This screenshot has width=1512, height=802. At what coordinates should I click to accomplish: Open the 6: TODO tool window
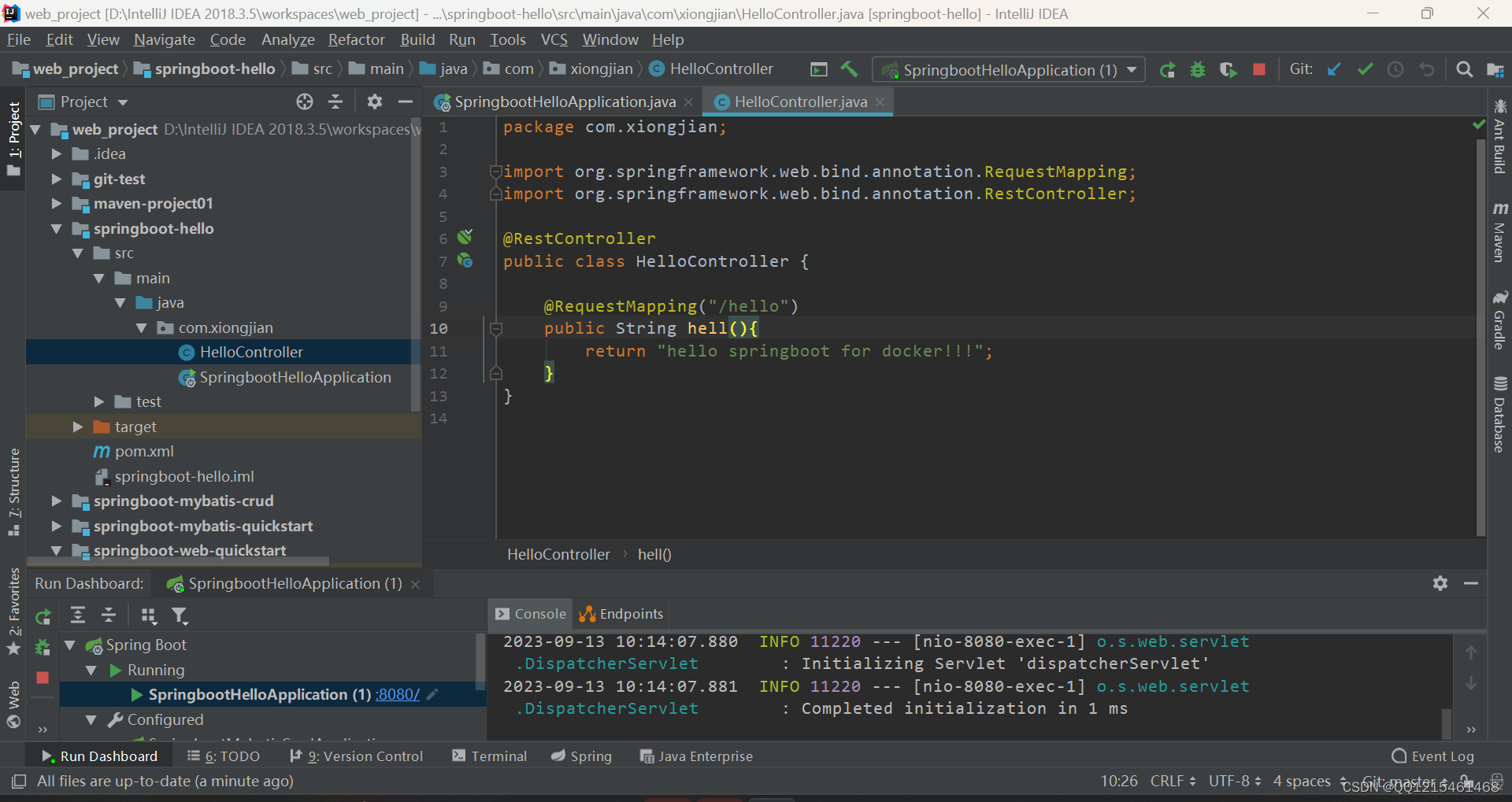[x=224, y=756]
